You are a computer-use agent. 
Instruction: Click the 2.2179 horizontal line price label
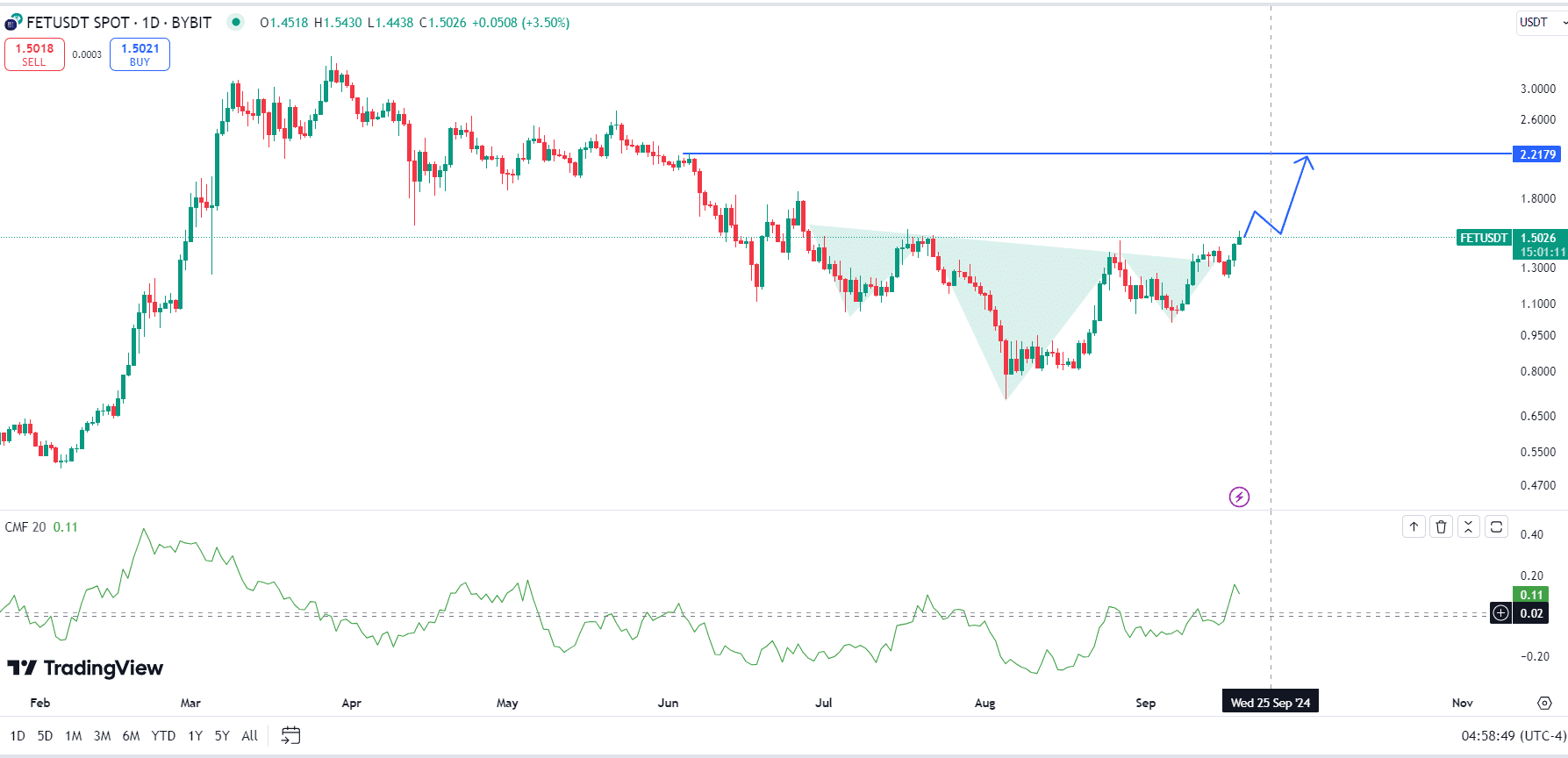[1537, 154]
